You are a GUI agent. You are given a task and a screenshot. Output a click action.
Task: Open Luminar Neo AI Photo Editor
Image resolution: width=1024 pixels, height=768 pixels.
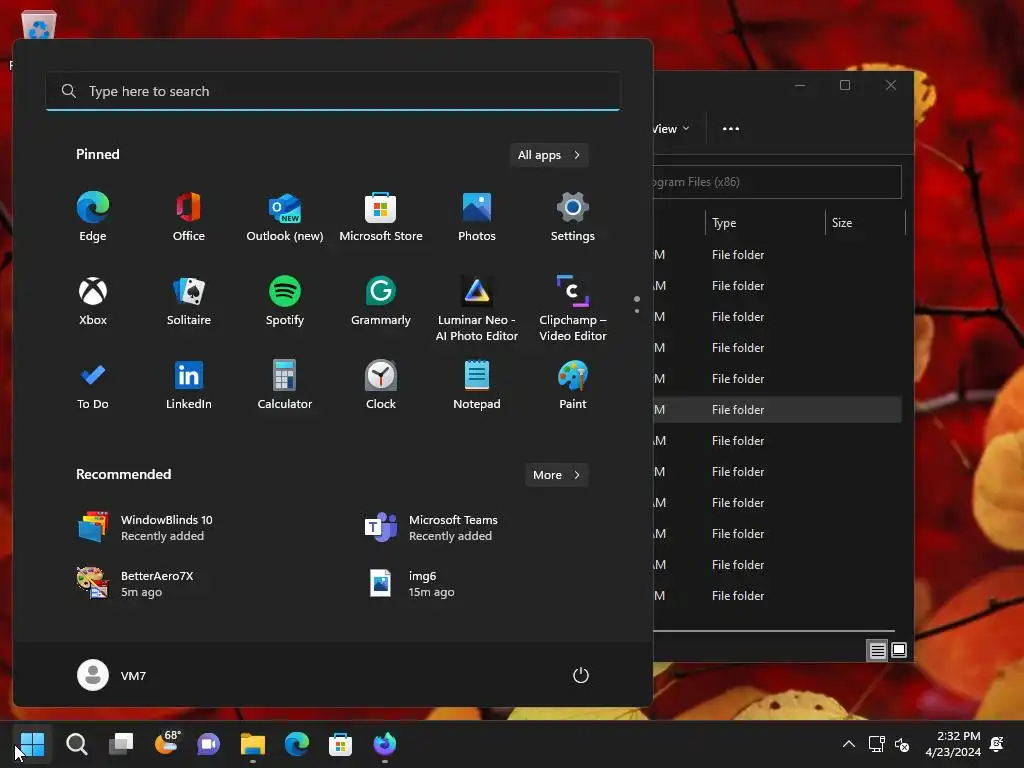477,308
